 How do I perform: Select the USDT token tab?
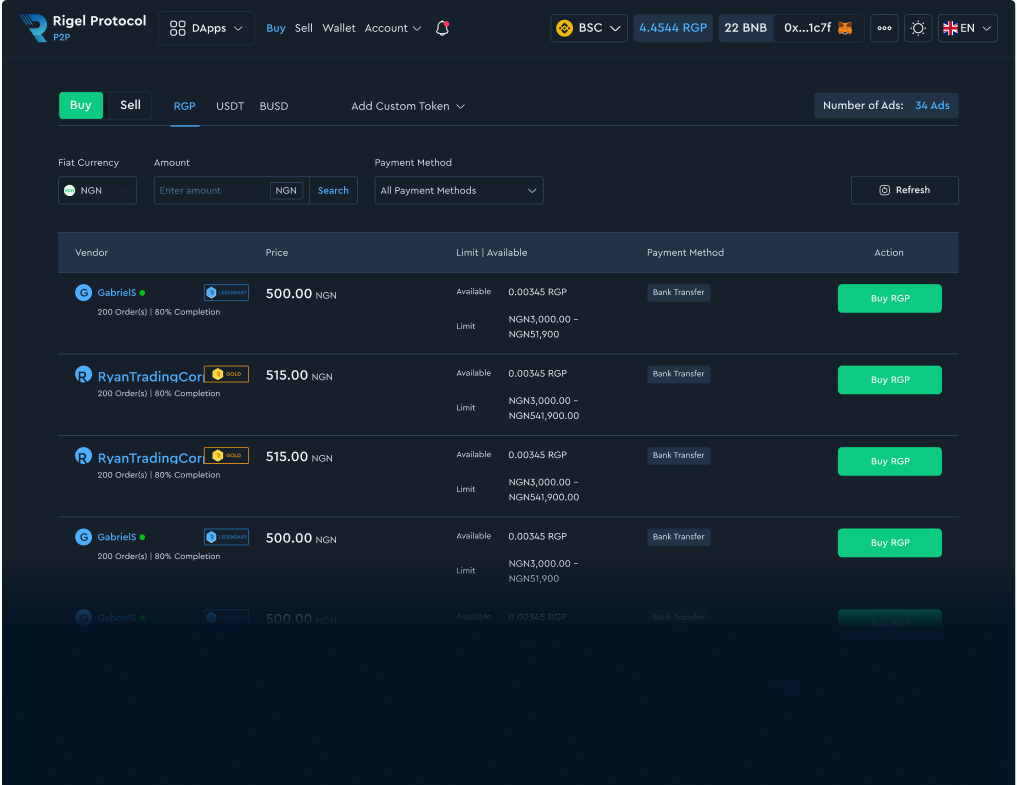click(x=230, y=106)
